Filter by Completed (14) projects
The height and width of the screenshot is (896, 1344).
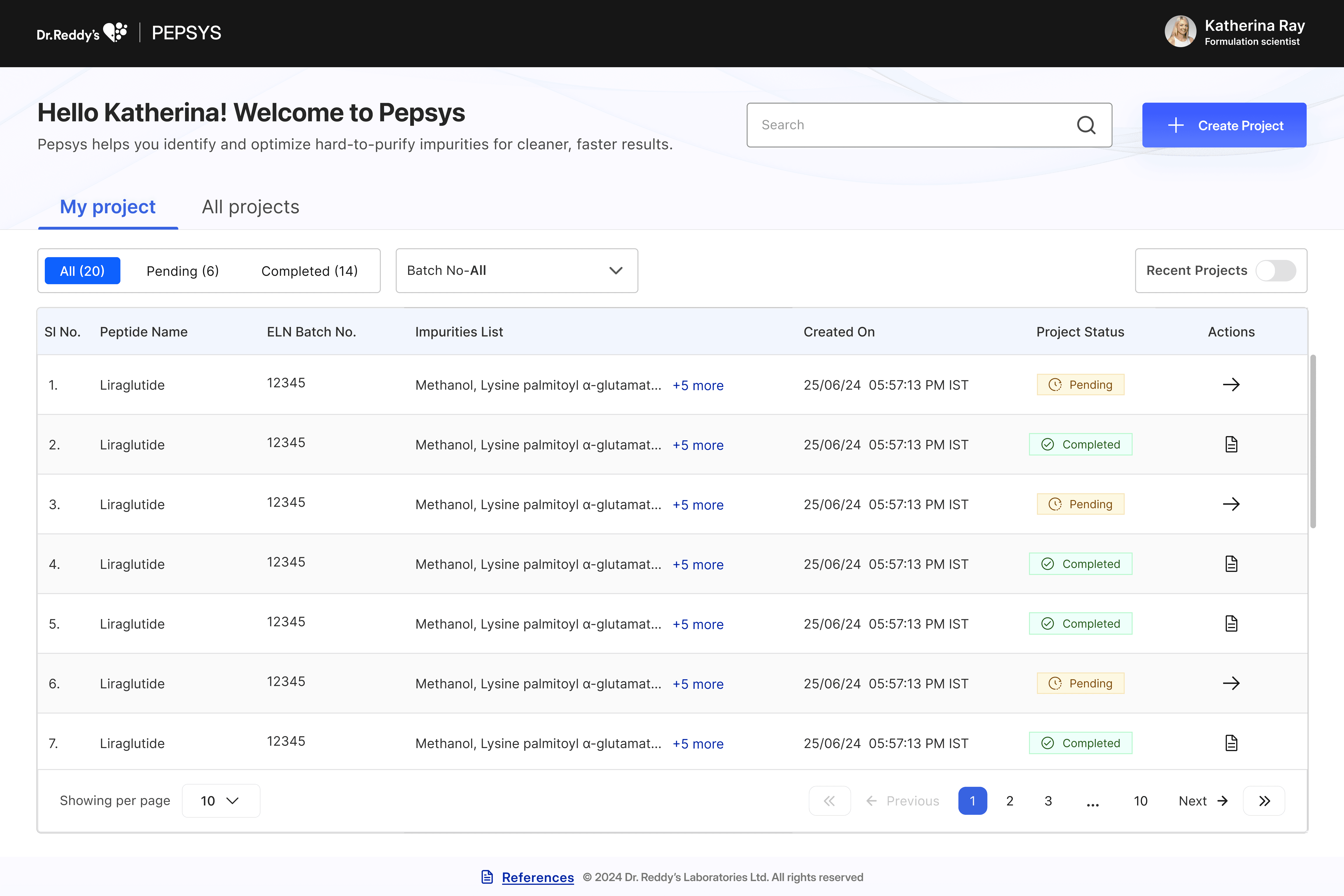[x=309, y=271]
